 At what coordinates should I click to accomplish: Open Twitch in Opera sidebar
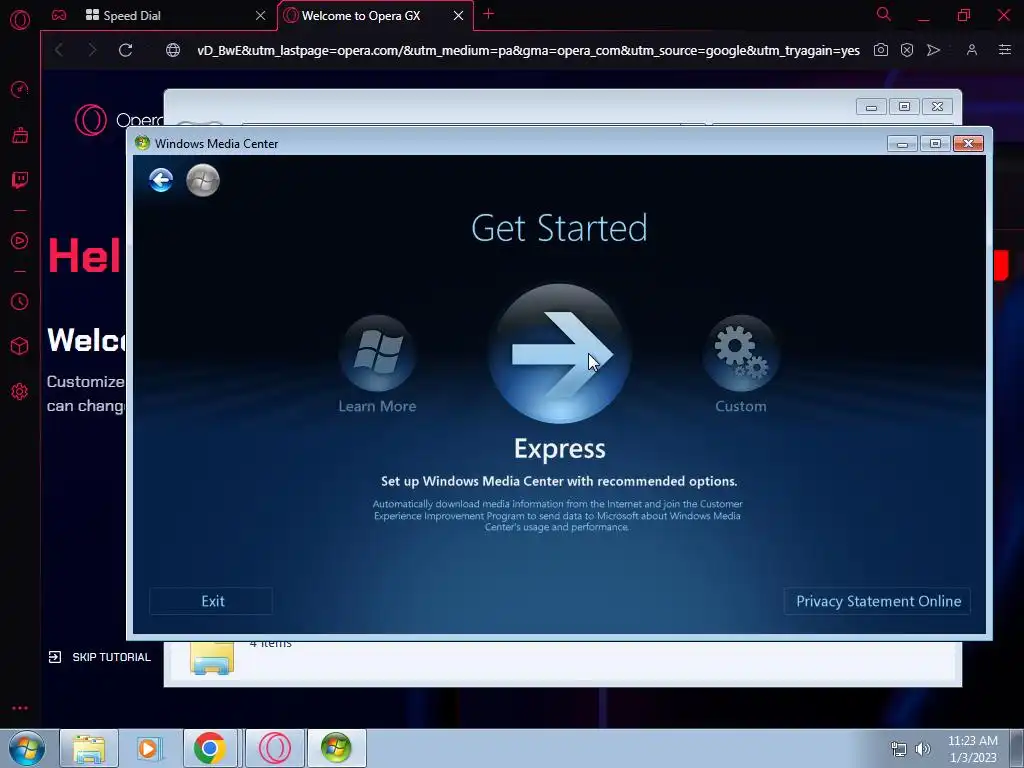tap(20, 180)
